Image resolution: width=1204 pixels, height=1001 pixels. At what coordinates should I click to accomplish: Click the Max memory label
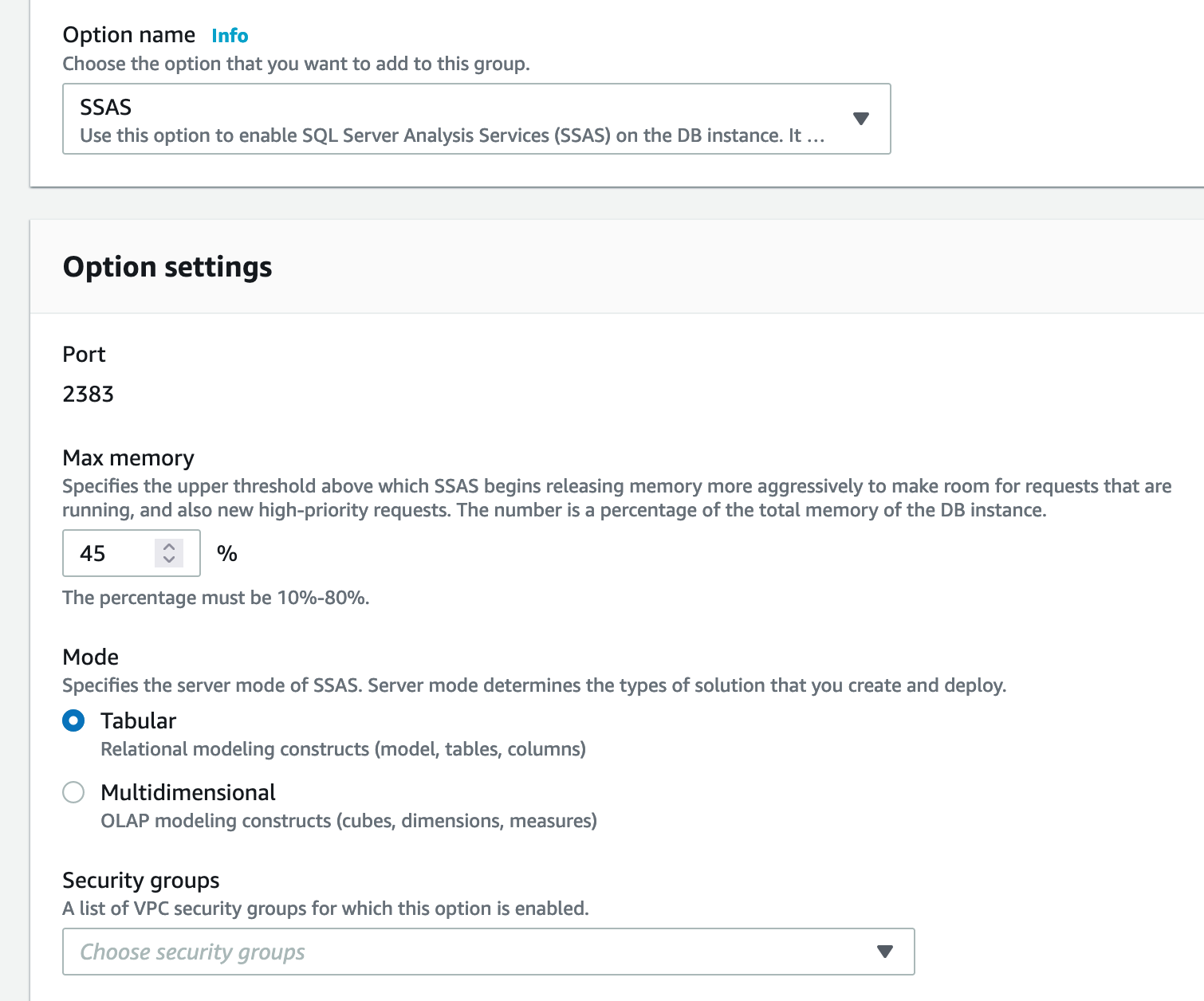(x=128, y=457)
